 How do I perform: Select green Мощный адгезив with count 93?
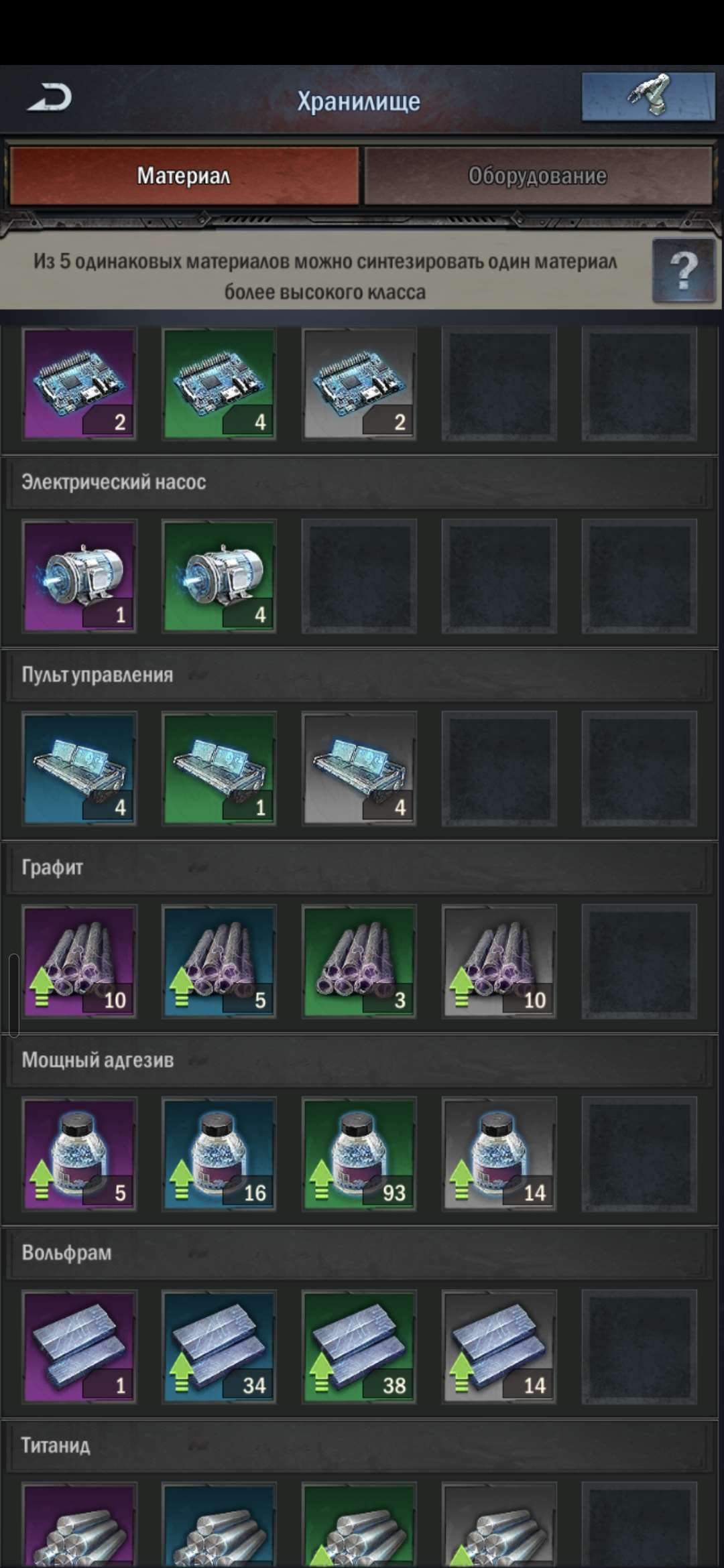coord(359,1154)
